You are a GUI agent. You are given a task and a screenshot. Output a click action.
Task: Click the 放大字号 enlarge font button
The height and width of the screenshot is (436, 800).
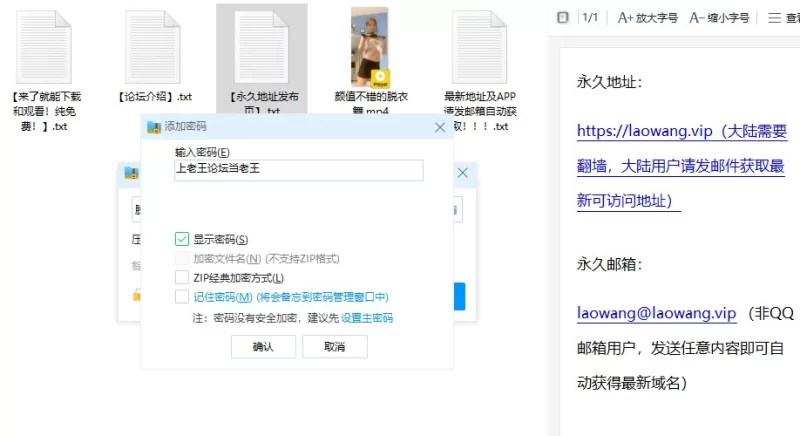pyautogui.click(x=647, y=18)
